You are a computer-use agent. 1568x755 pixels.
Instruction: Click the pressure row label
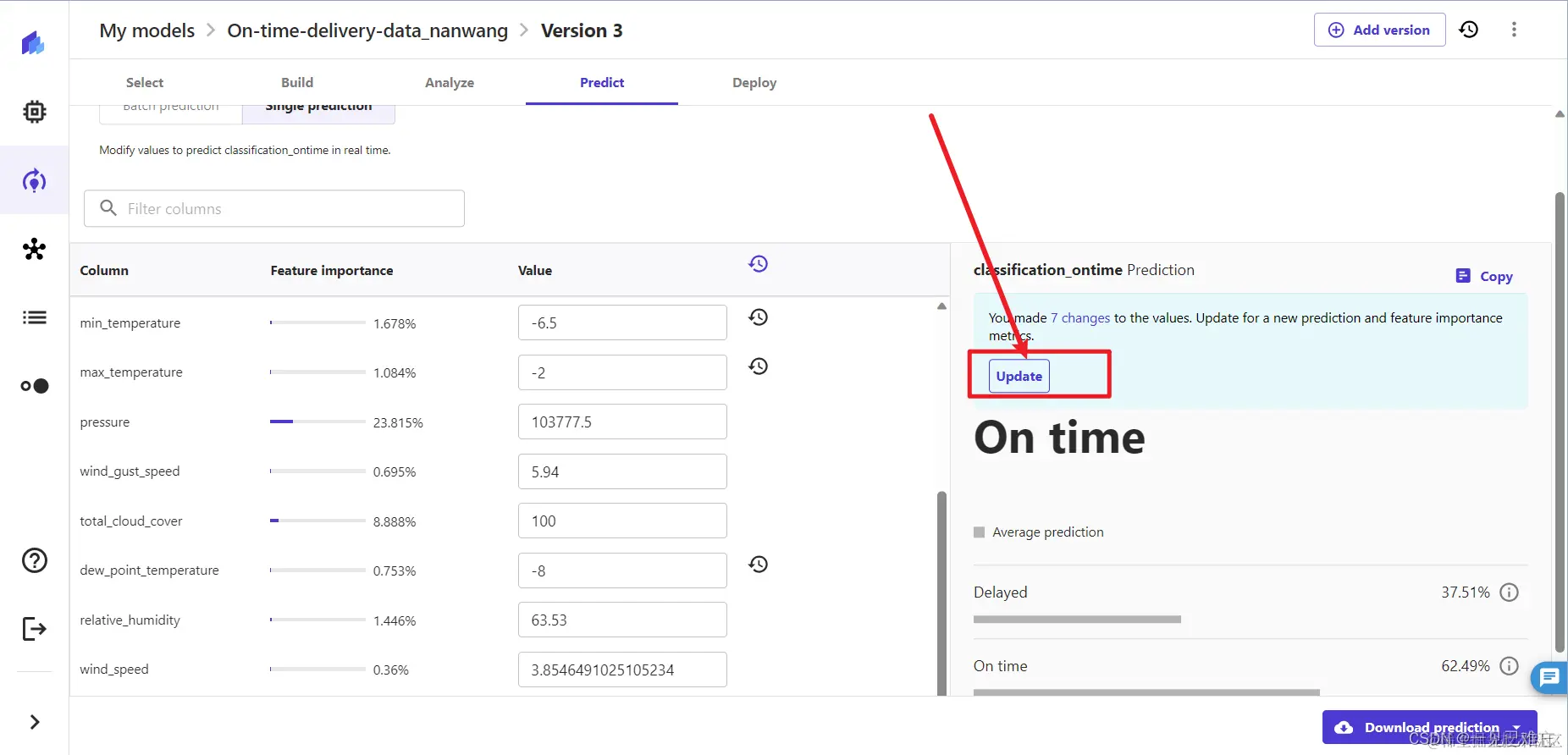point(105,422)
